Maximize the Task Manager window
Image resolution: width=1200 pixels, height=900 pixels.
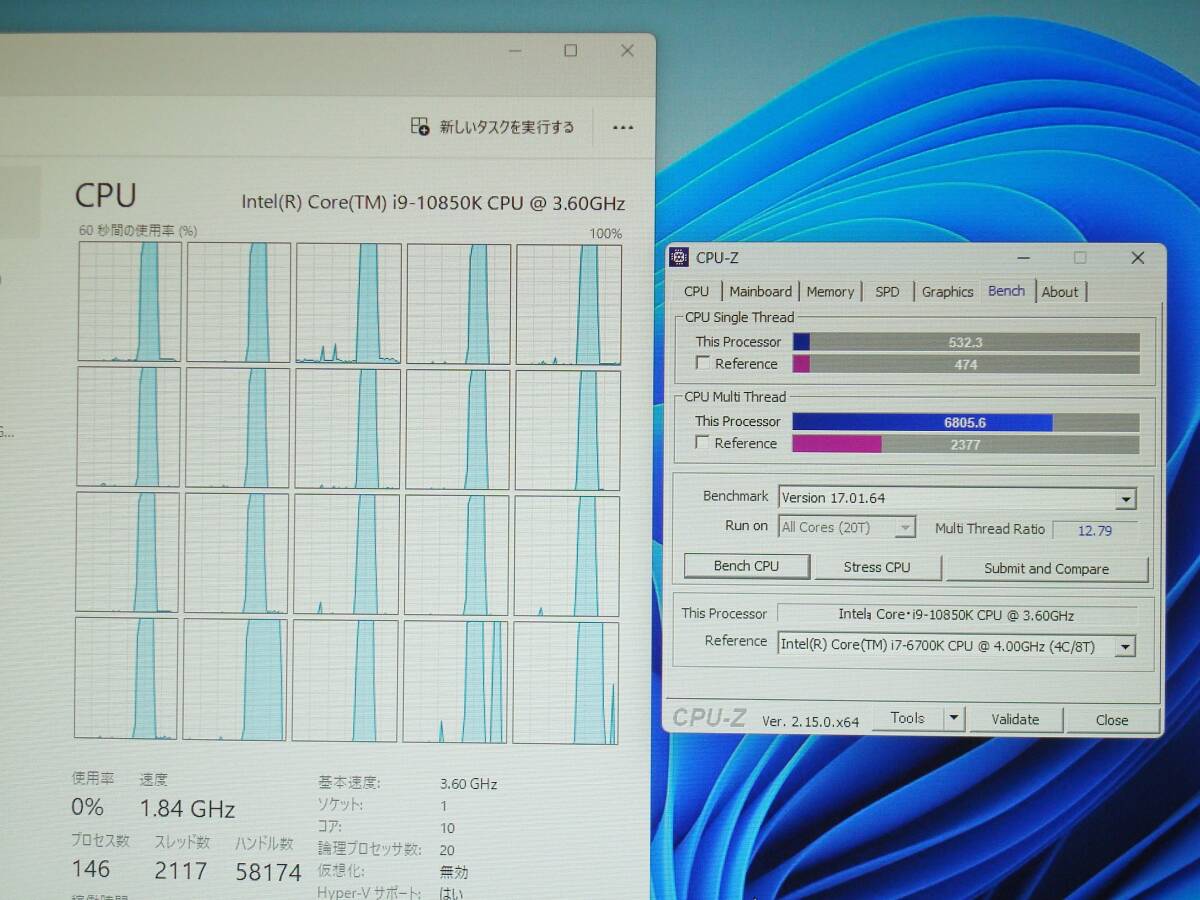pos(570,51)
